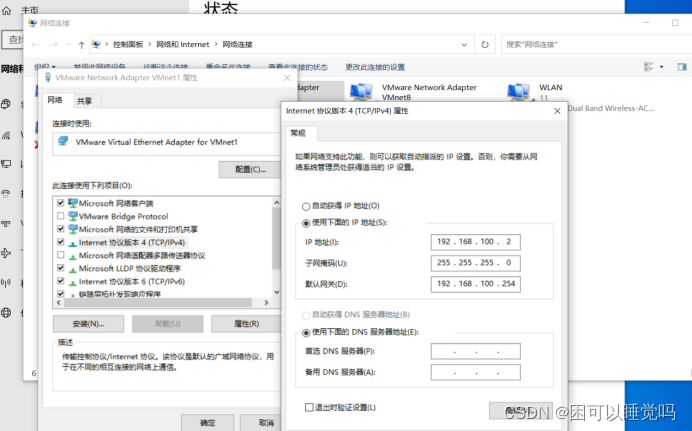Click the back navigation arrow
Image resolution: width=692 pixels, height=431 pixels.
pos(35,45)
